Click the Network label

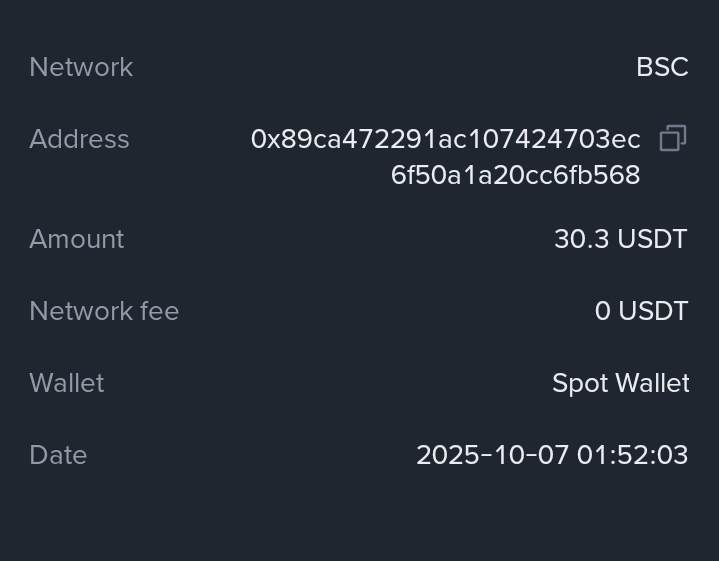81,67
